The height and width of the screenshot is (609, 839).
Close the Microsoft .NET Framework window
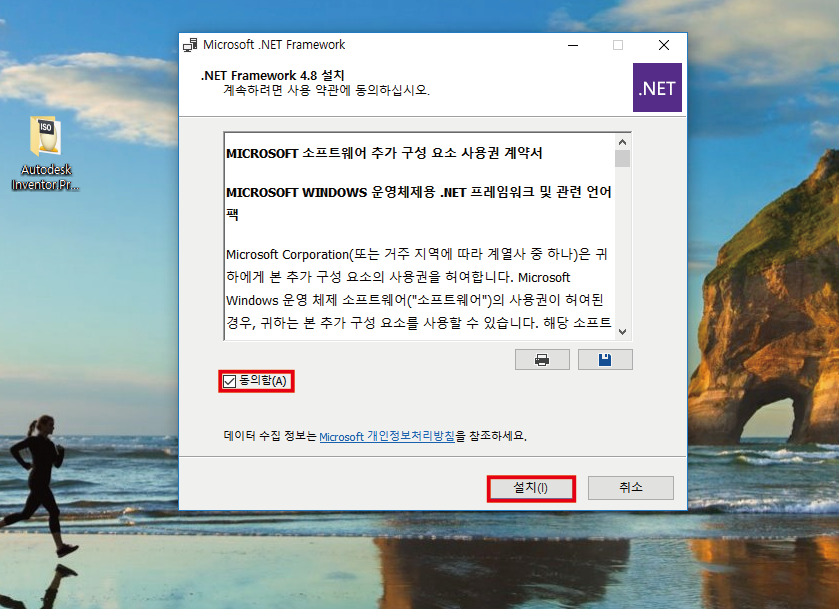pyautogui.click(x=664, y=45)
